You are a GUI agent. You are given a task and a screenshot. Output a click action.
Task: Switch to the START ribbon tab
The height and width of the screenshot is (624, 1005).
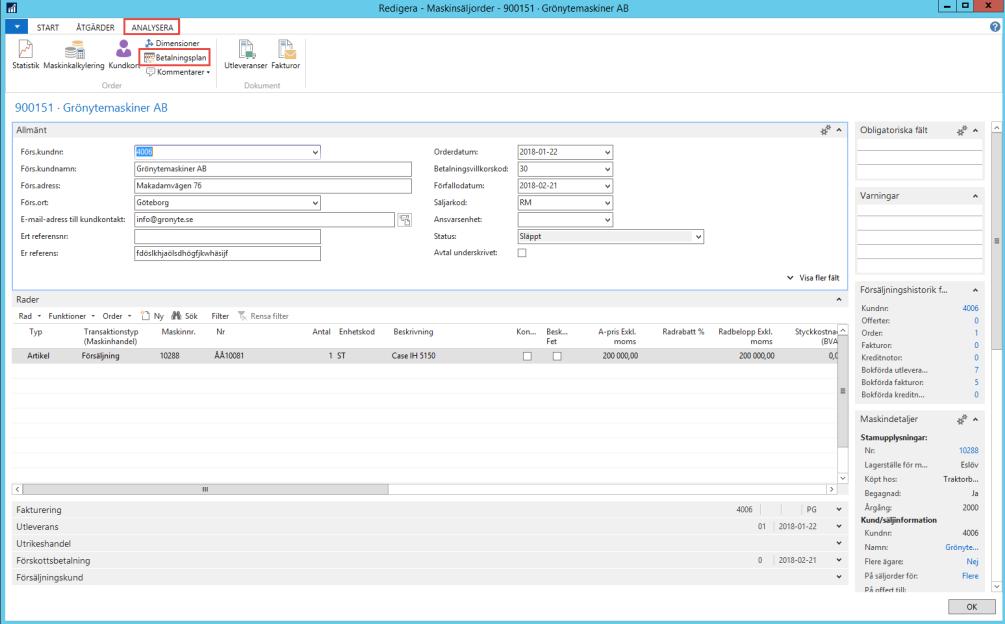click(47, 28)
